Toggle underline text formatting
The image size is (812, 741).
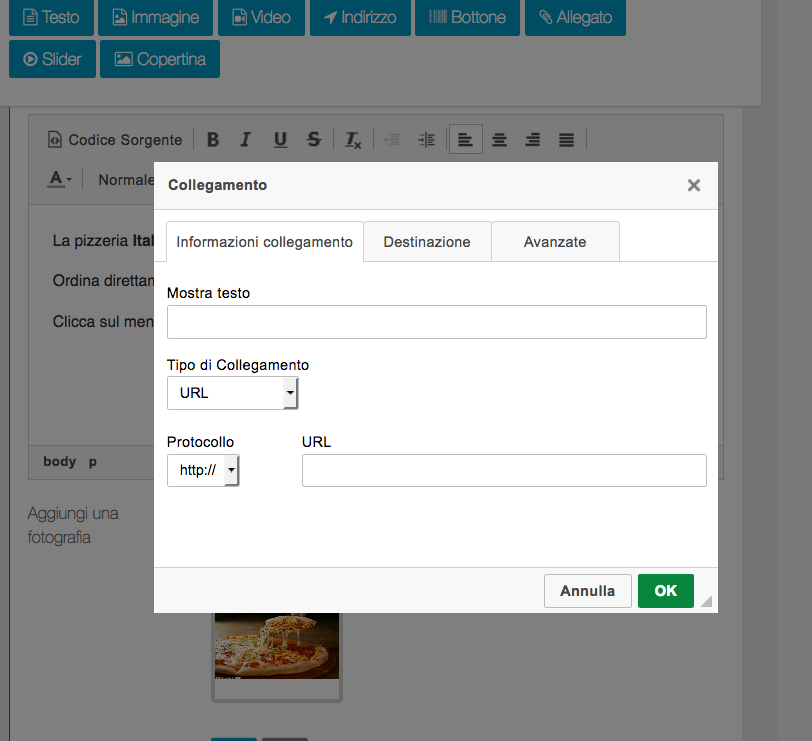(280, 140)
